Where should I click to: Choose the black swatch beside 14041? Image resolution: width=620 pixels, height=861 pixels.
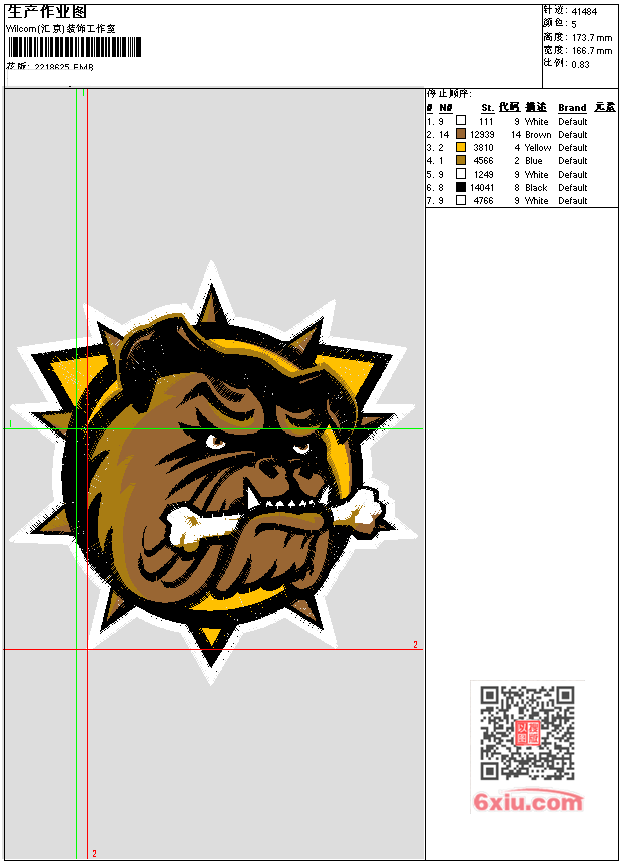pos(461,187)
